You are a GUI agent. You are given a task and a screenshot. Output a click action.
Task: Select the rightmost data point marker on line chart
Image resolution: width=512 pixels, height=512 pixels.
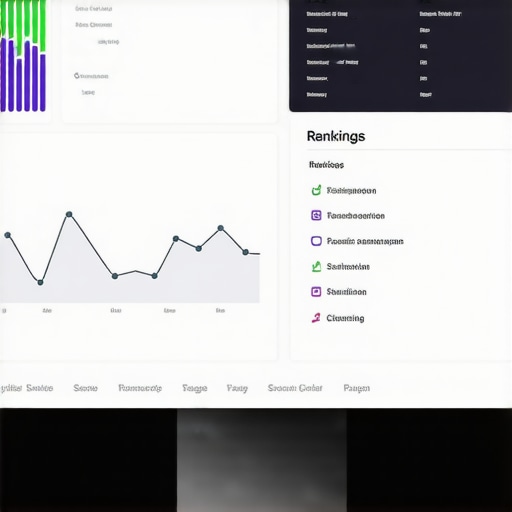pos(246,252)
